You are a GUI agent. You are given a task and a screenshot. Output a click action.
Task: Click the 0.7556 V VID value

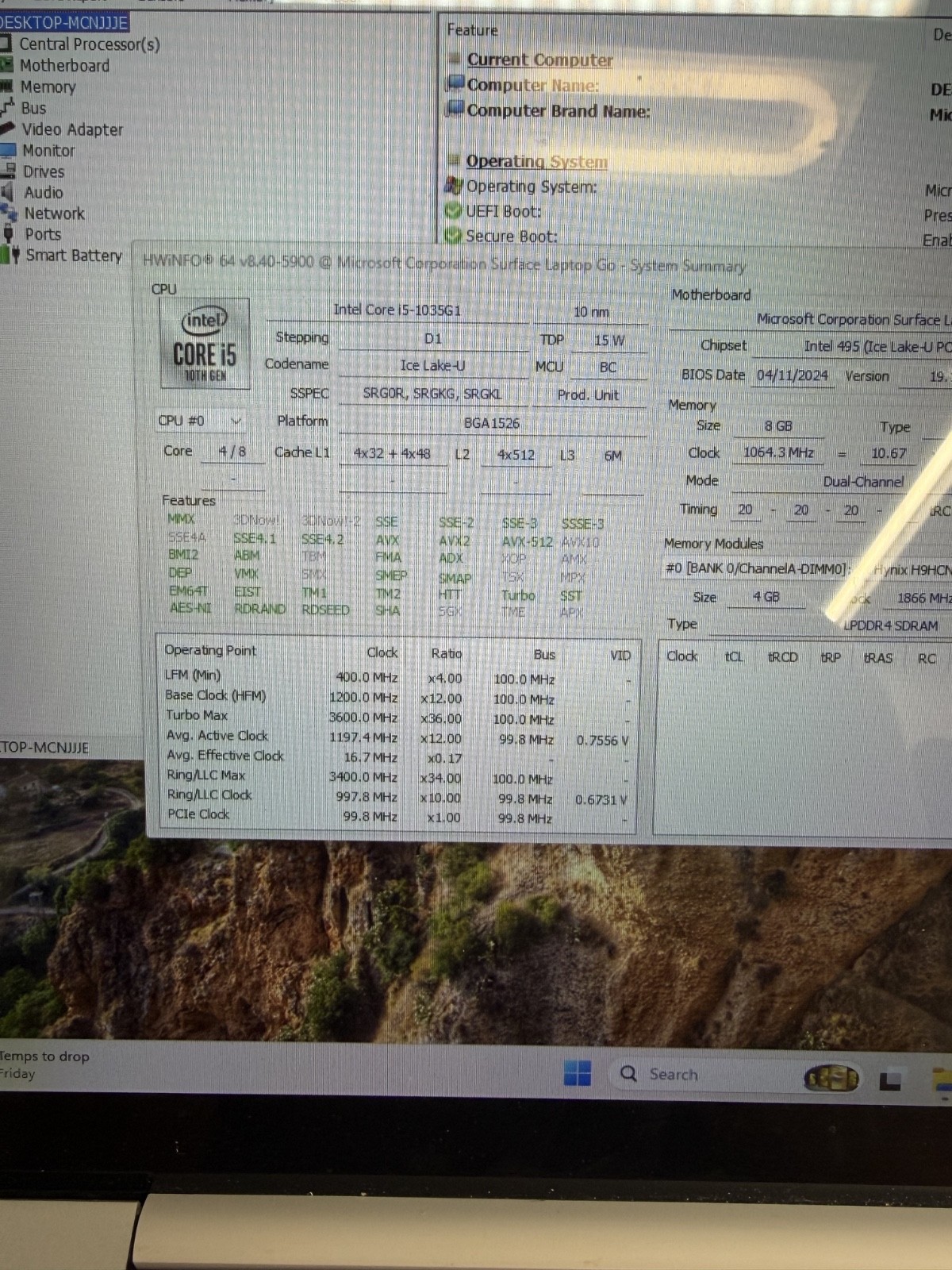click(x=602, y=740)
